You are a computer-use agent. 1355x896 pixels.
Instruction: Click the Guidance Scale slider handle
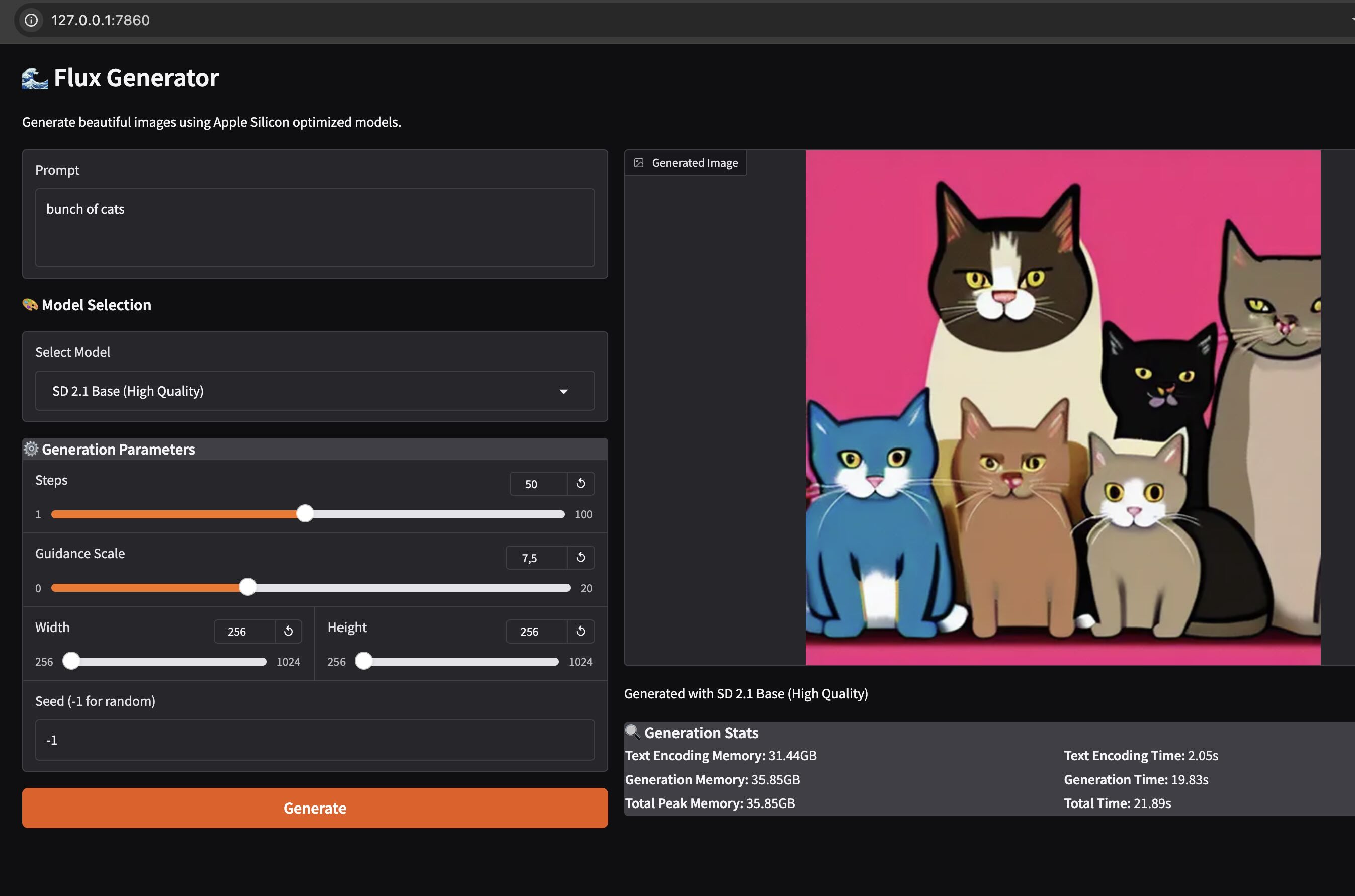(x=247, y=587)
